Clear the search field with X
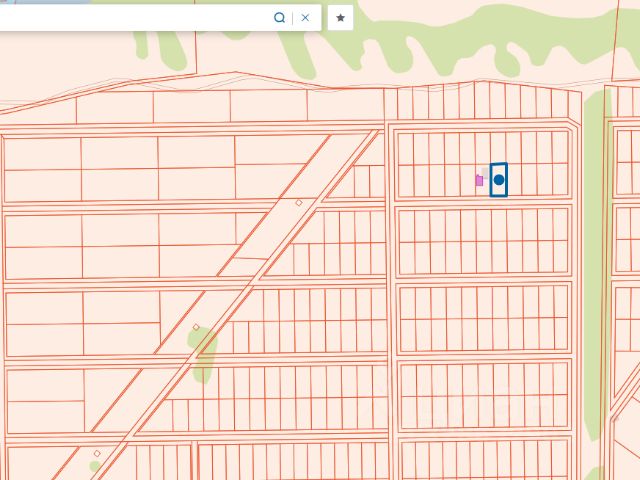 (x=305, y=18)
